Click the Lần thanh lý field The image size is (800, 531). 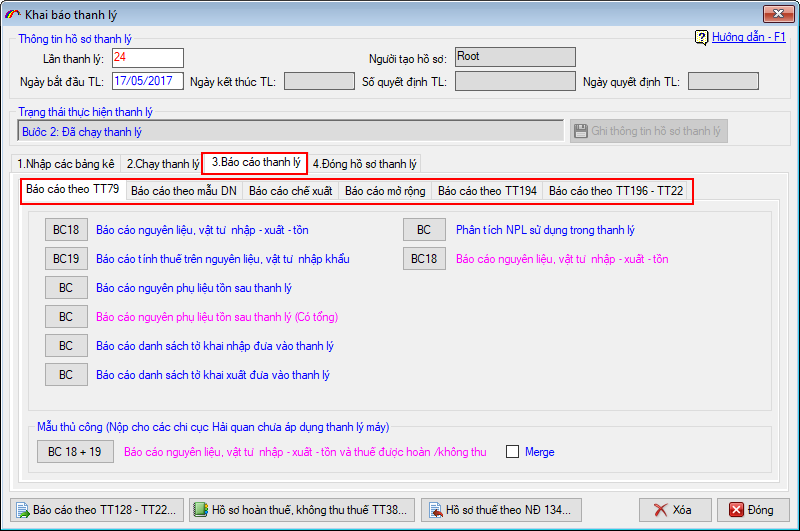[148, 58]
